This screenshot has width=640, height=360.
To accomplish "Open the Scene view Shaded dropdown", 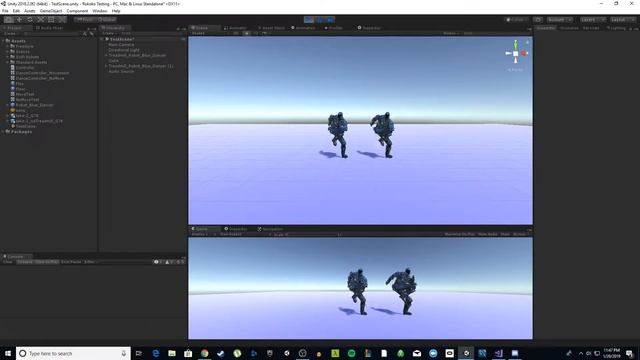I will [x=203, y=33].
